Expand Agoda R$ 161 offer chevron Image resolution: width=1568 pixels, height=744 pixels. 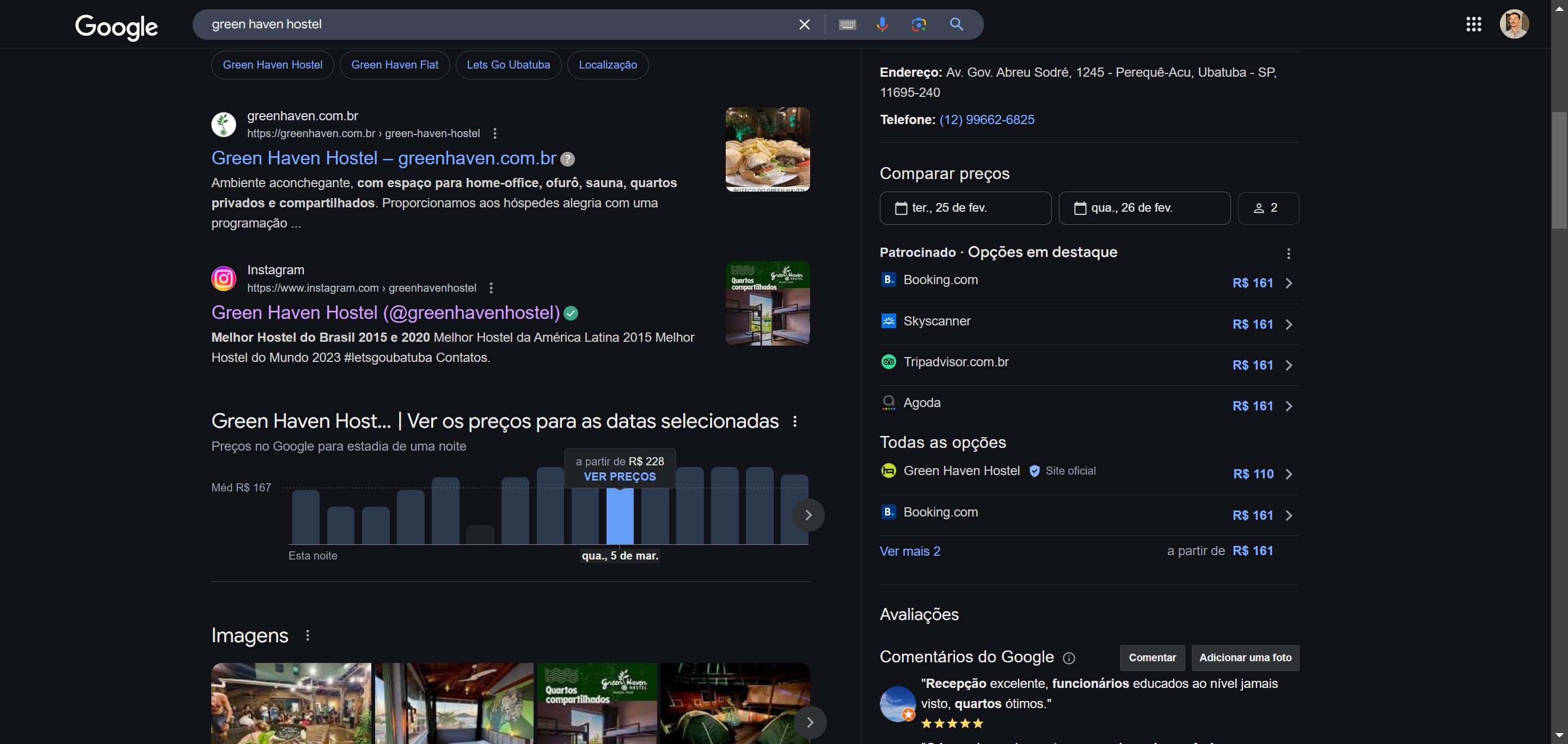pyautogui.click(x=1289, y=407)
